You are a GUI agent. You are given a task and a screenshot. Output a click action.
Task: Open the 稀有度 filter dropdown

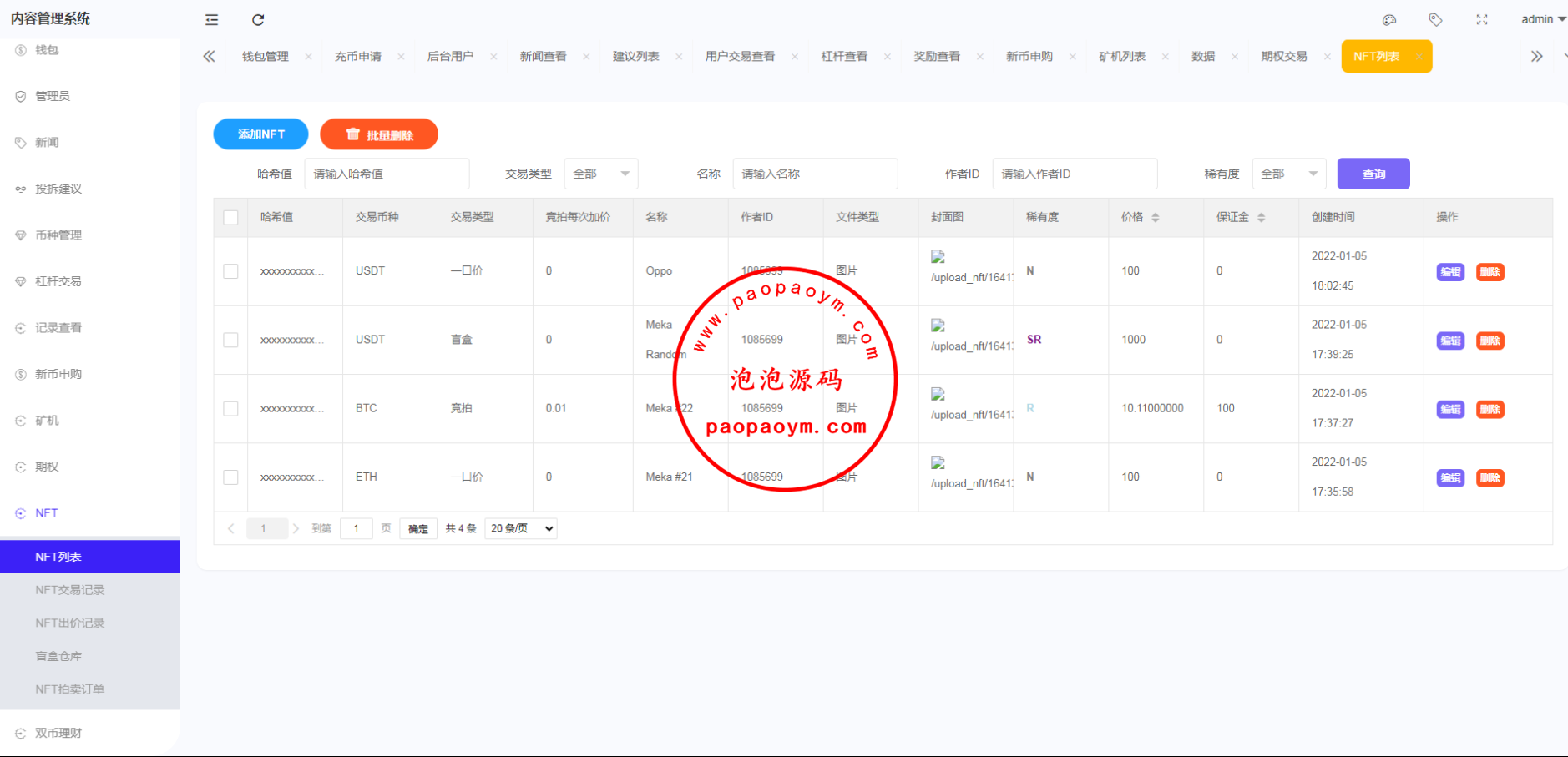[1288, 174]
